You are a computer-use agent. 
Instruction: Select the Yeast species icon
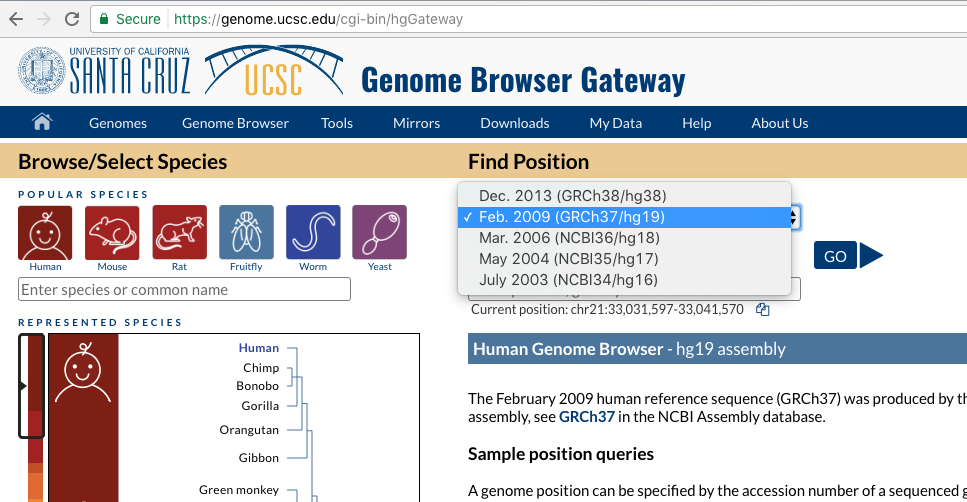(379, 232)
